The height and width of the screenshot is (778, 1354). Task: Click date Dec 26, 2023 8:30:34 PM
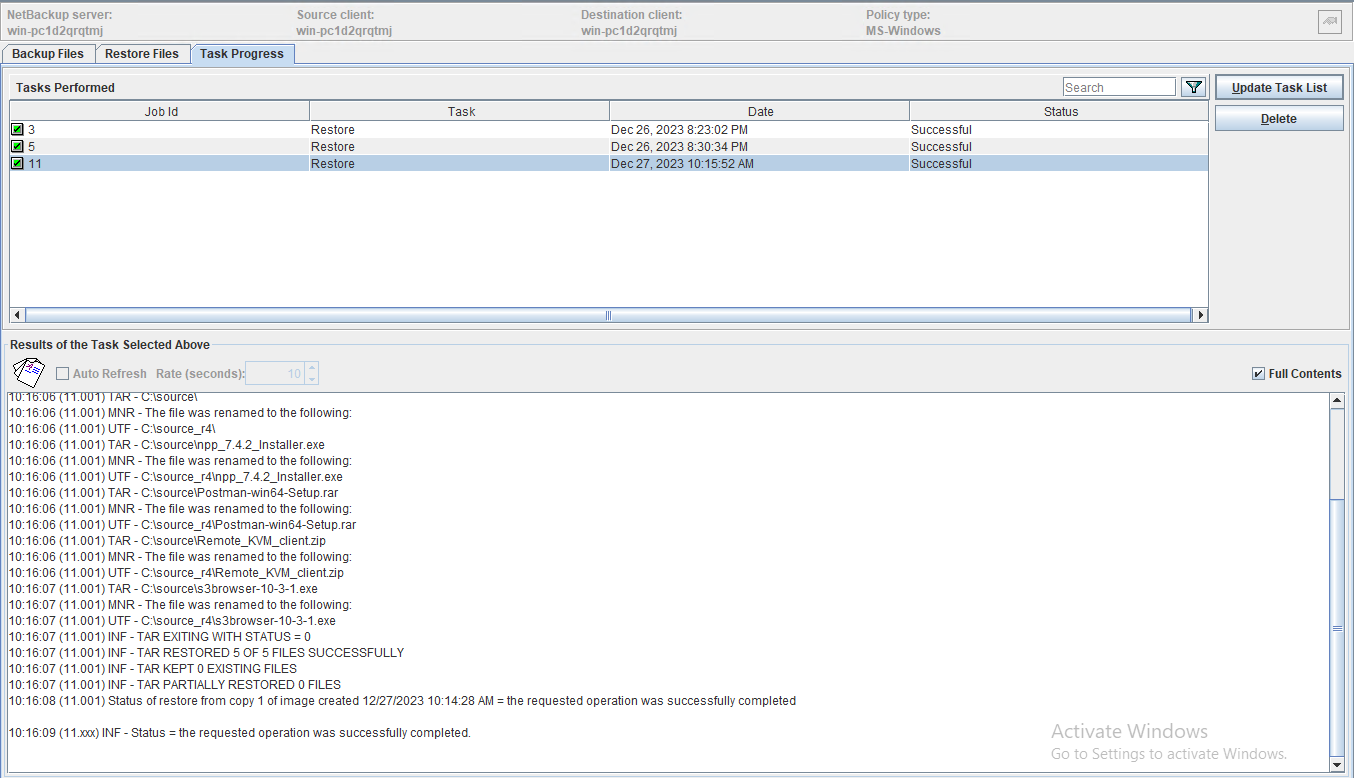pos(679,147)
